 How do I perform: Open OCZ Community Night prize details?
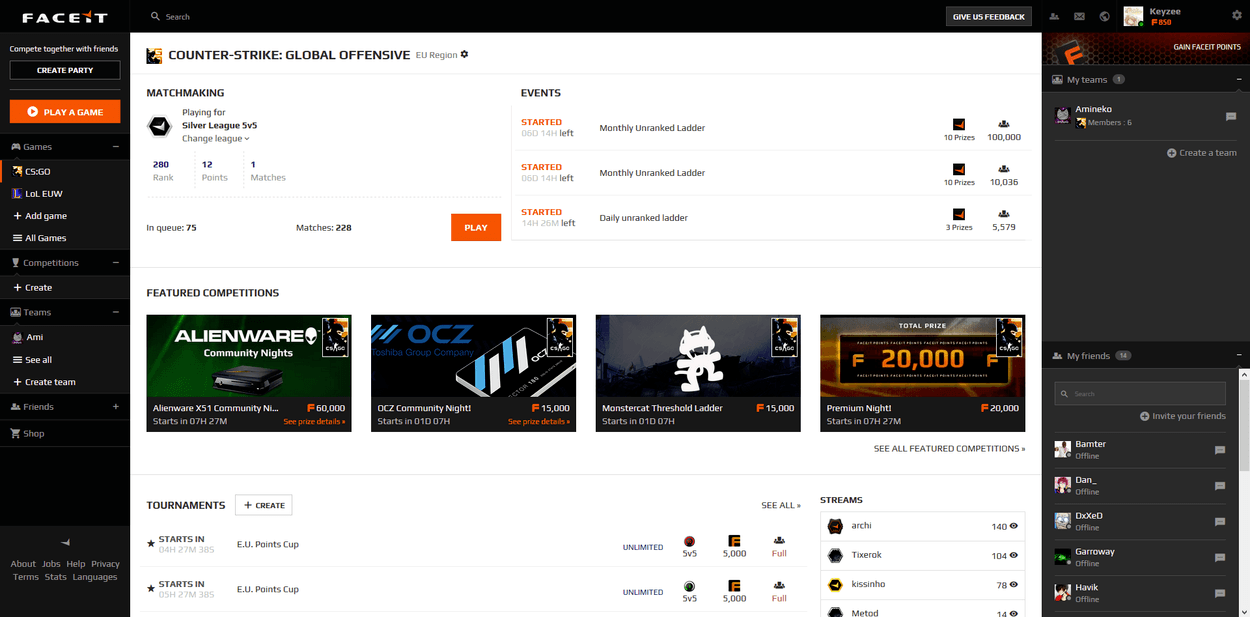(539, 422)
